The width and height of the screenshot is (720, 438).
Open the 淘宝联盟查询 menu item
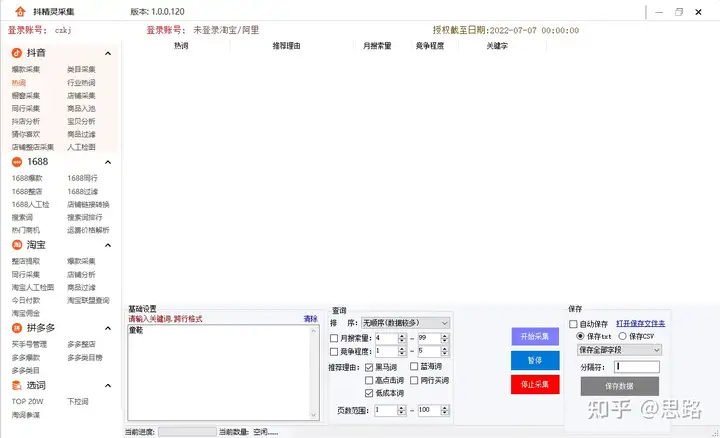[88, 300]
